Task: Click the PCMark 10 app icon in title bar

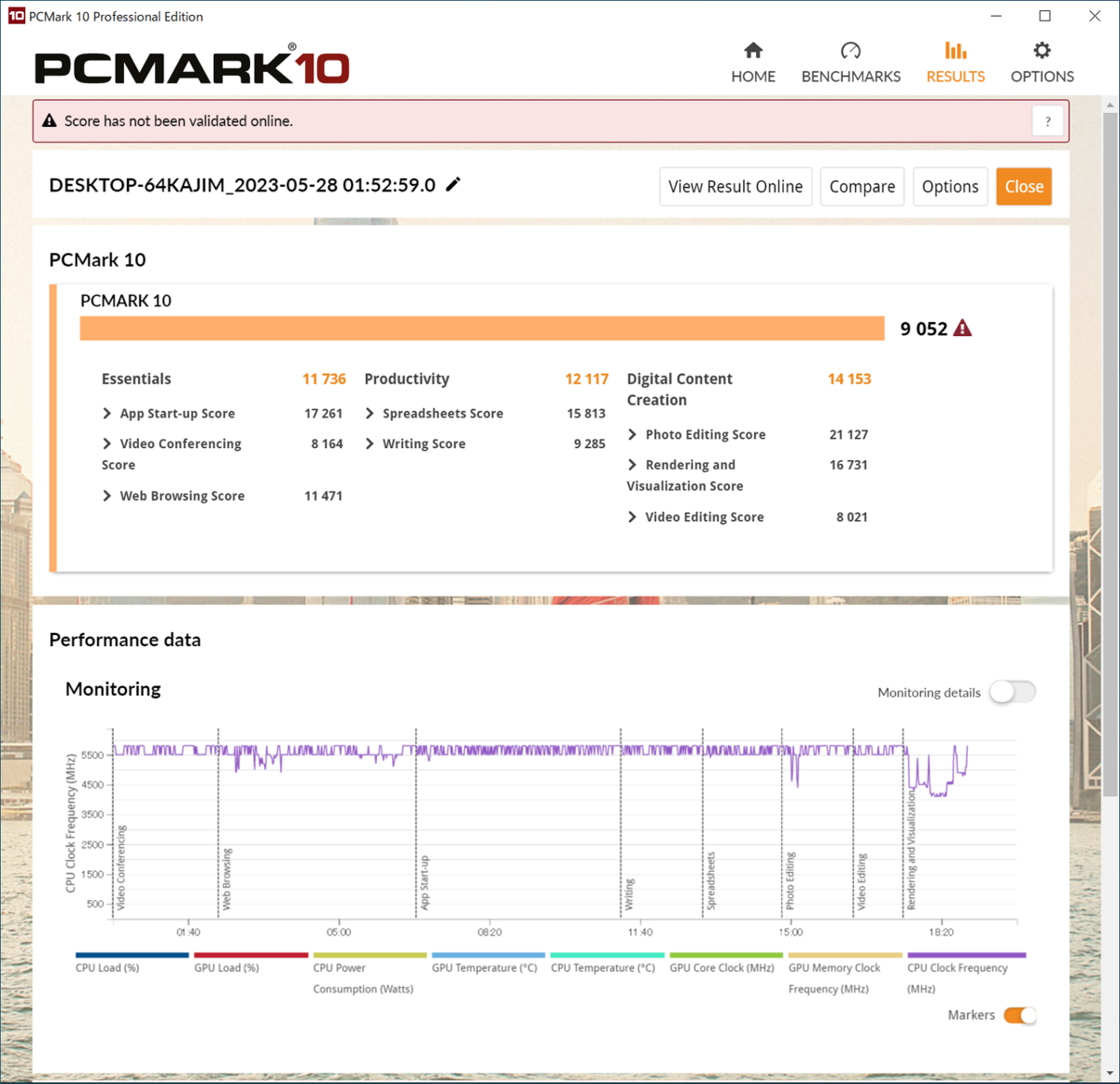Action: [16, 16]
